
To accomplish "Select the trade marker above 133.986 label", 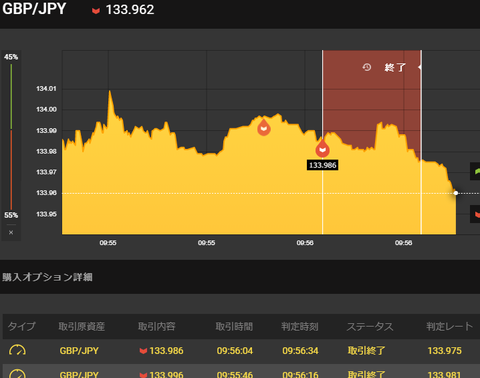I will pos(322,148).
